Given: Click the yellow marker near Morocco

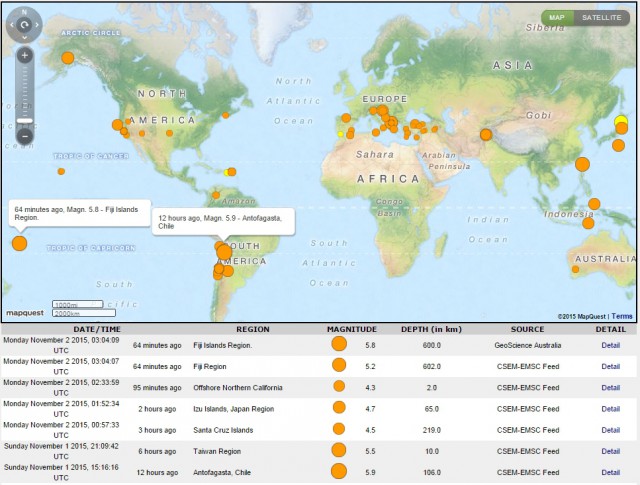Looking at the screenshot, I should tap(340, 134).
